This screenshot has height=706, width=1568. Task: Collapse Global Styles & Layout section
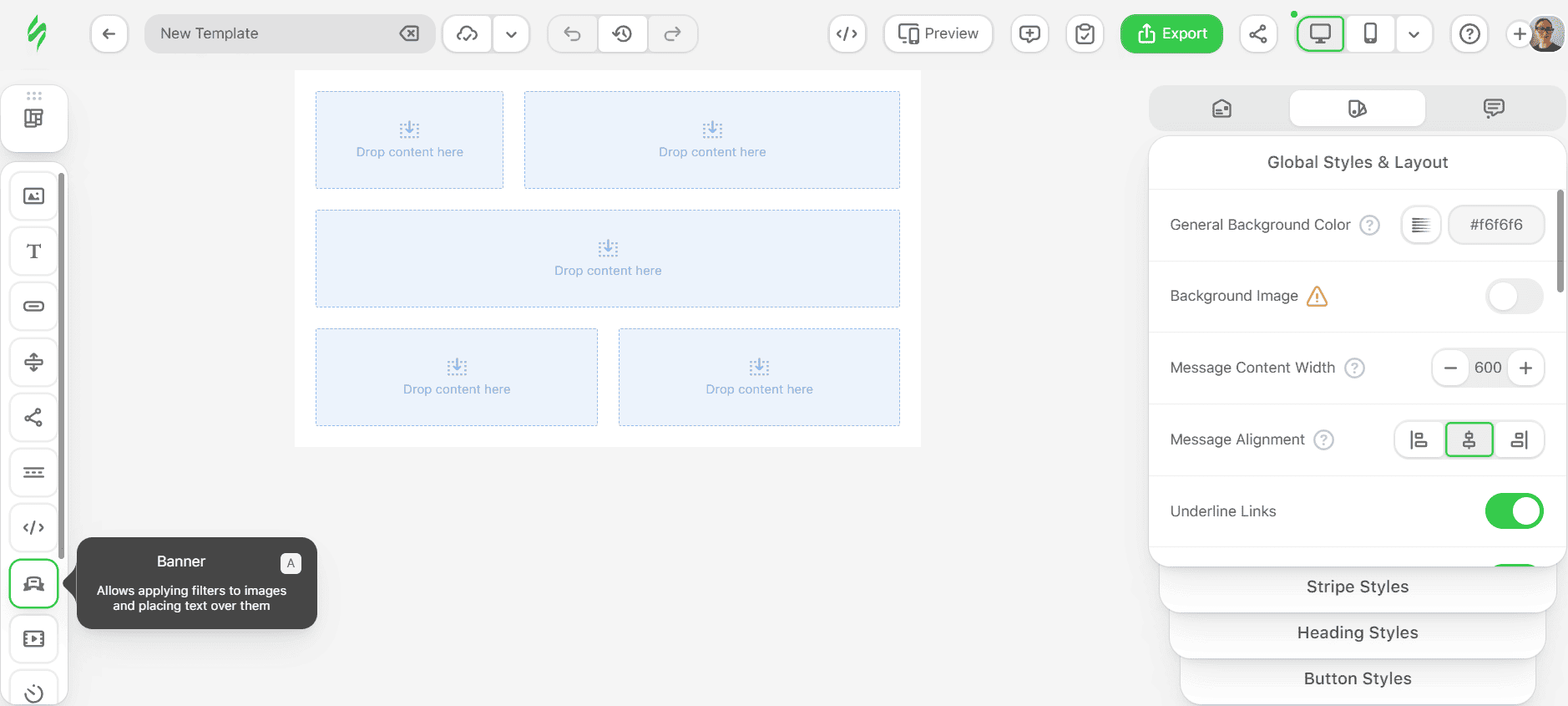[x=1358, y=163]
